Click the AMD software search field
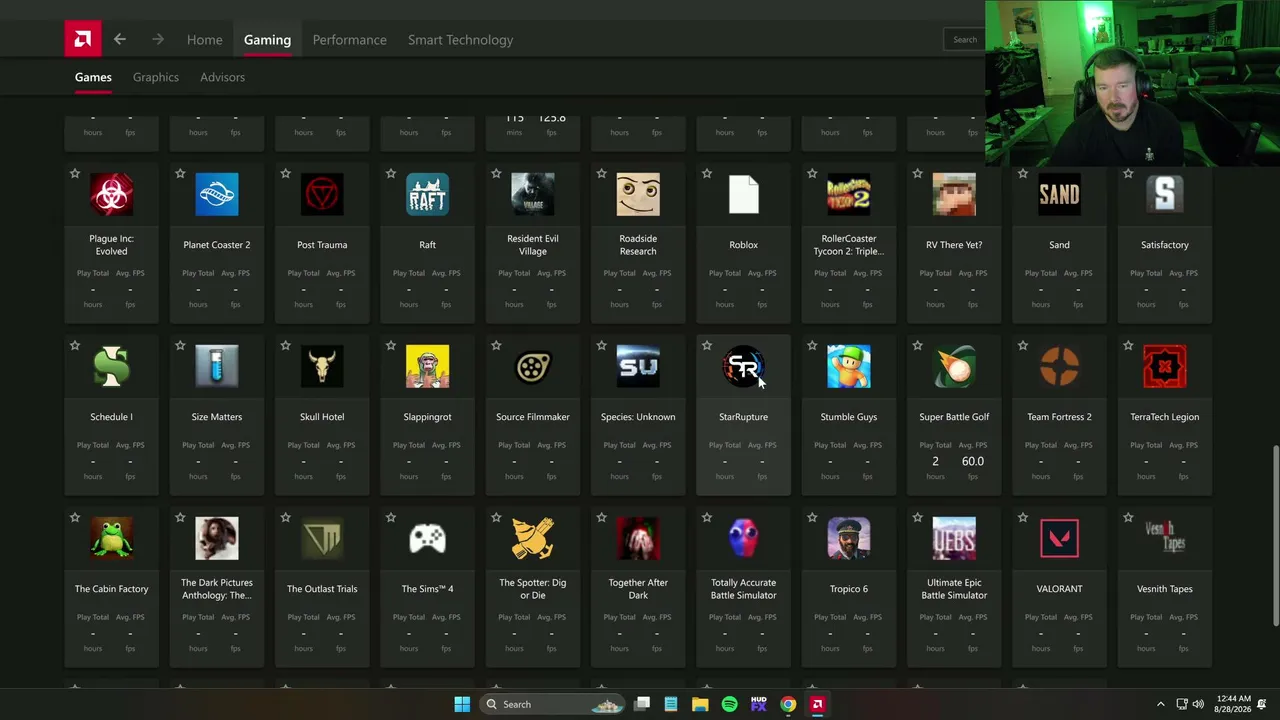 (x=964, y=40)
